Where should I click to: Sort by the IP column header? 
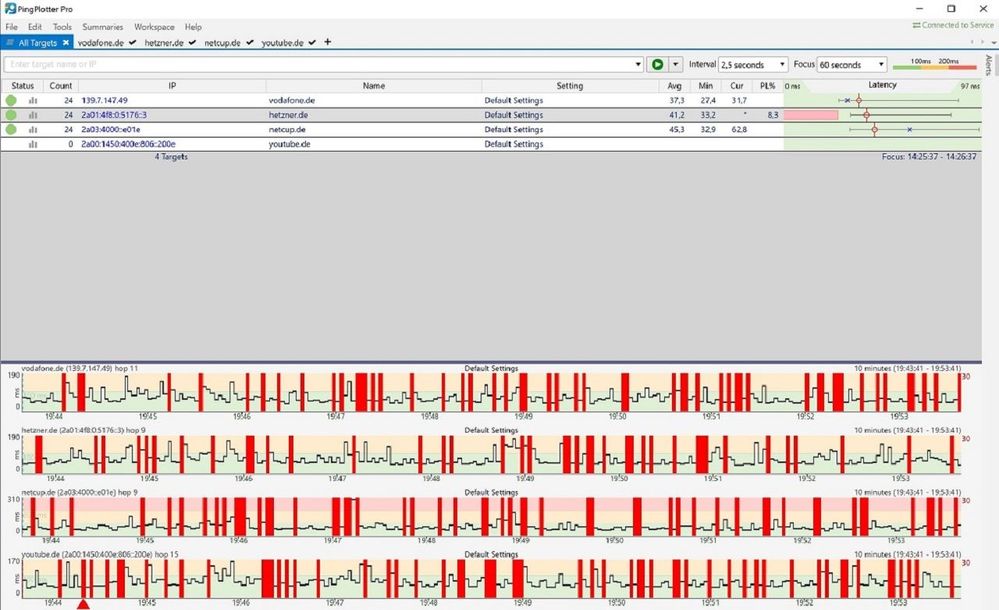coord(172,85)
